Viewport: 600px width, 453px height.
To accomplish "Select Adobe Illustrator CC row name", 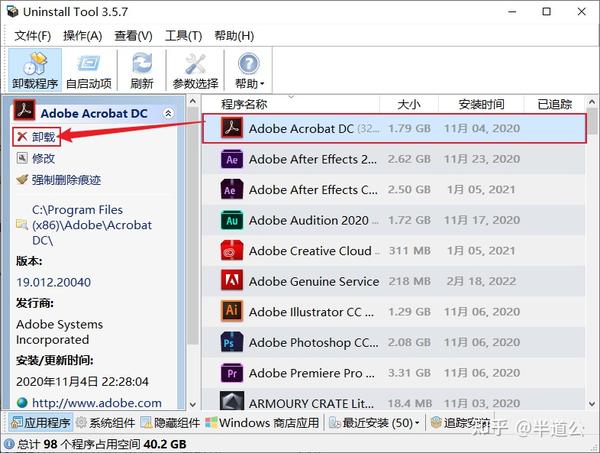I will (x=311, y=312).
